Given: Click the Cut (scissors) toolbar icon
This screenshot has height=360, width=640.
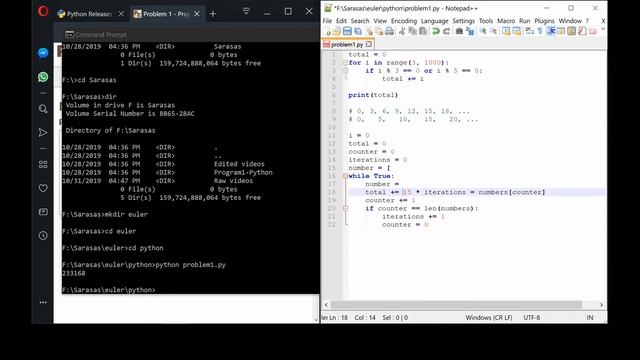Looking at the screenshot, I should click(x=402, y=31).
